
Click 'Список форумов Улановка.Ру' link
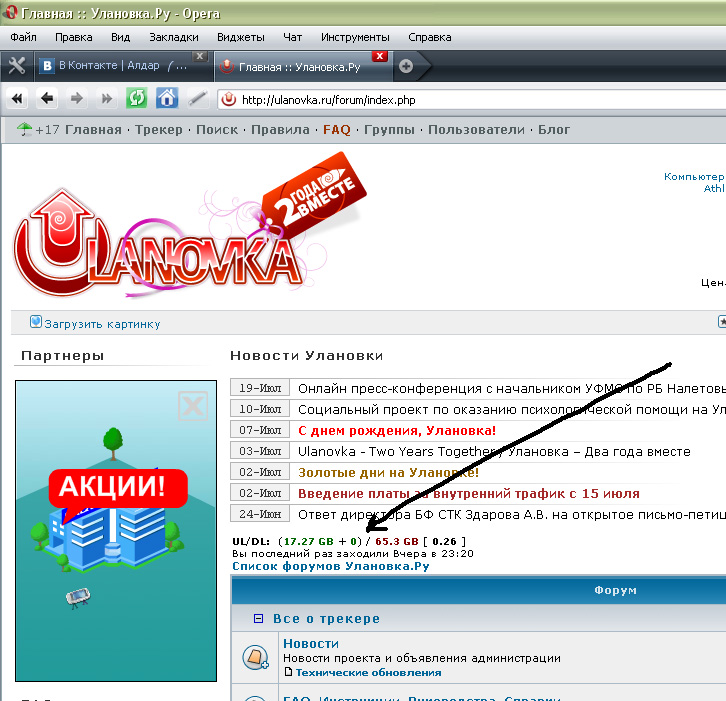pyautogui.click(x=331, y=566)
